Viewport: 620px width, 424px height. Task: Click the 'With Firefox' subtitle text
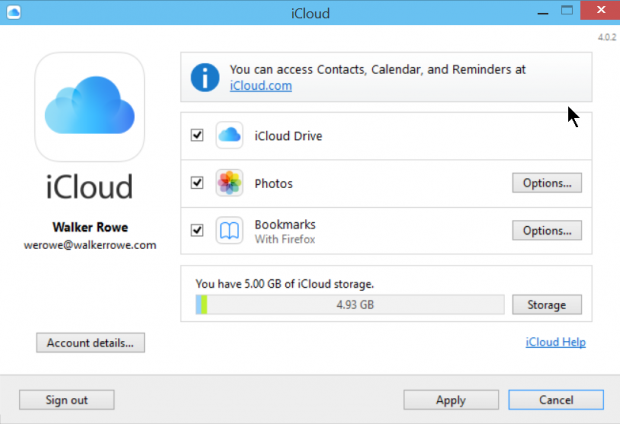coord(285,239)
